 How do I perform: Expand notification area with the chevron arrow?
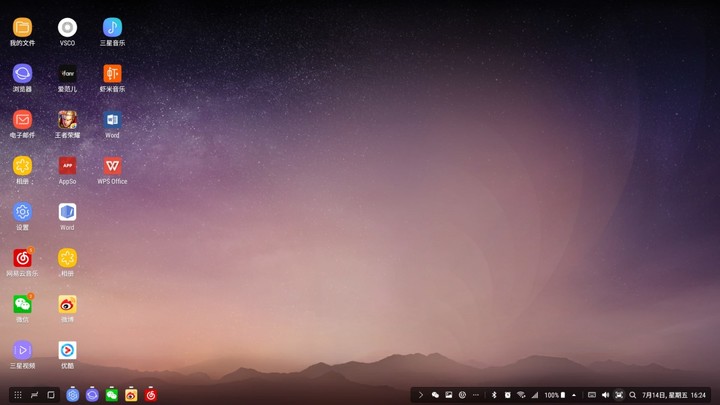[x=421, y=395]
